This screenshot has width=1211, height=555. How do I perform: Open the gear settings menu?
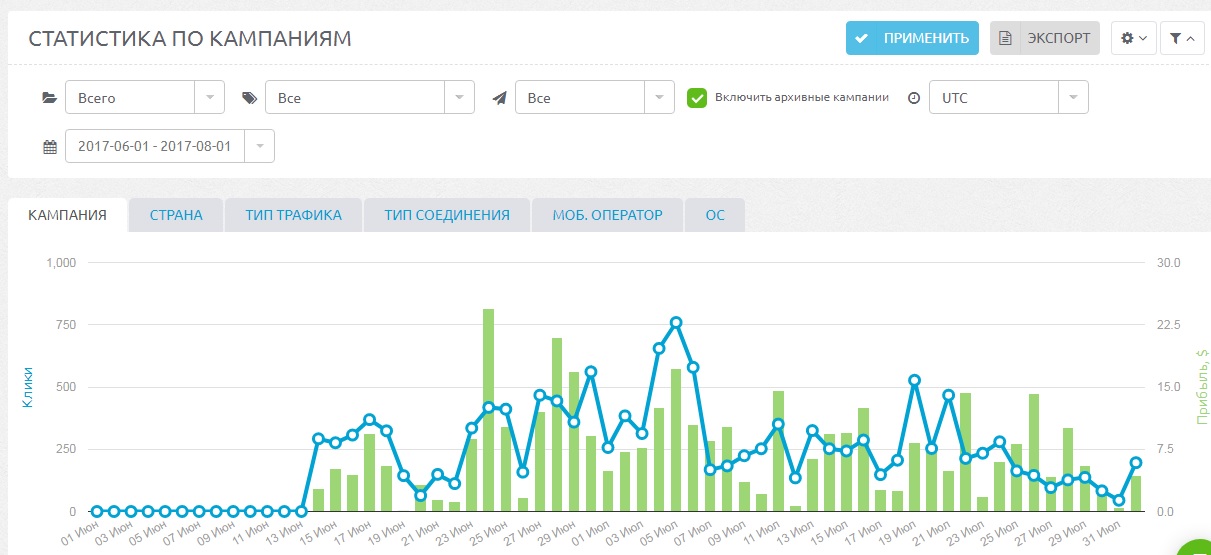click(x=1133, y=38)
